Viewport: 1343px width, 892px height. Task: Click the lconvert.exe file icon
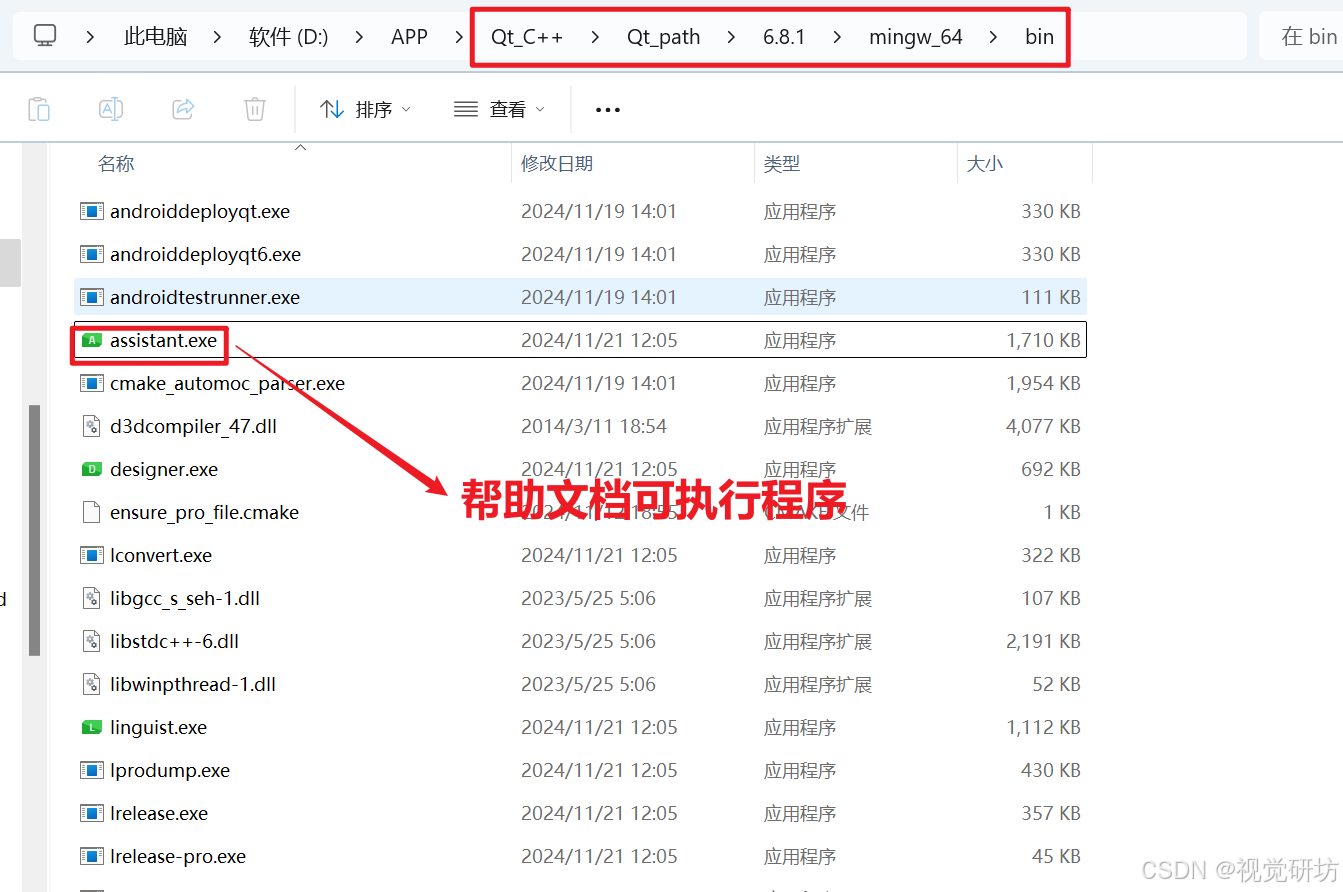pyautogui.click(x=92, y=555)
